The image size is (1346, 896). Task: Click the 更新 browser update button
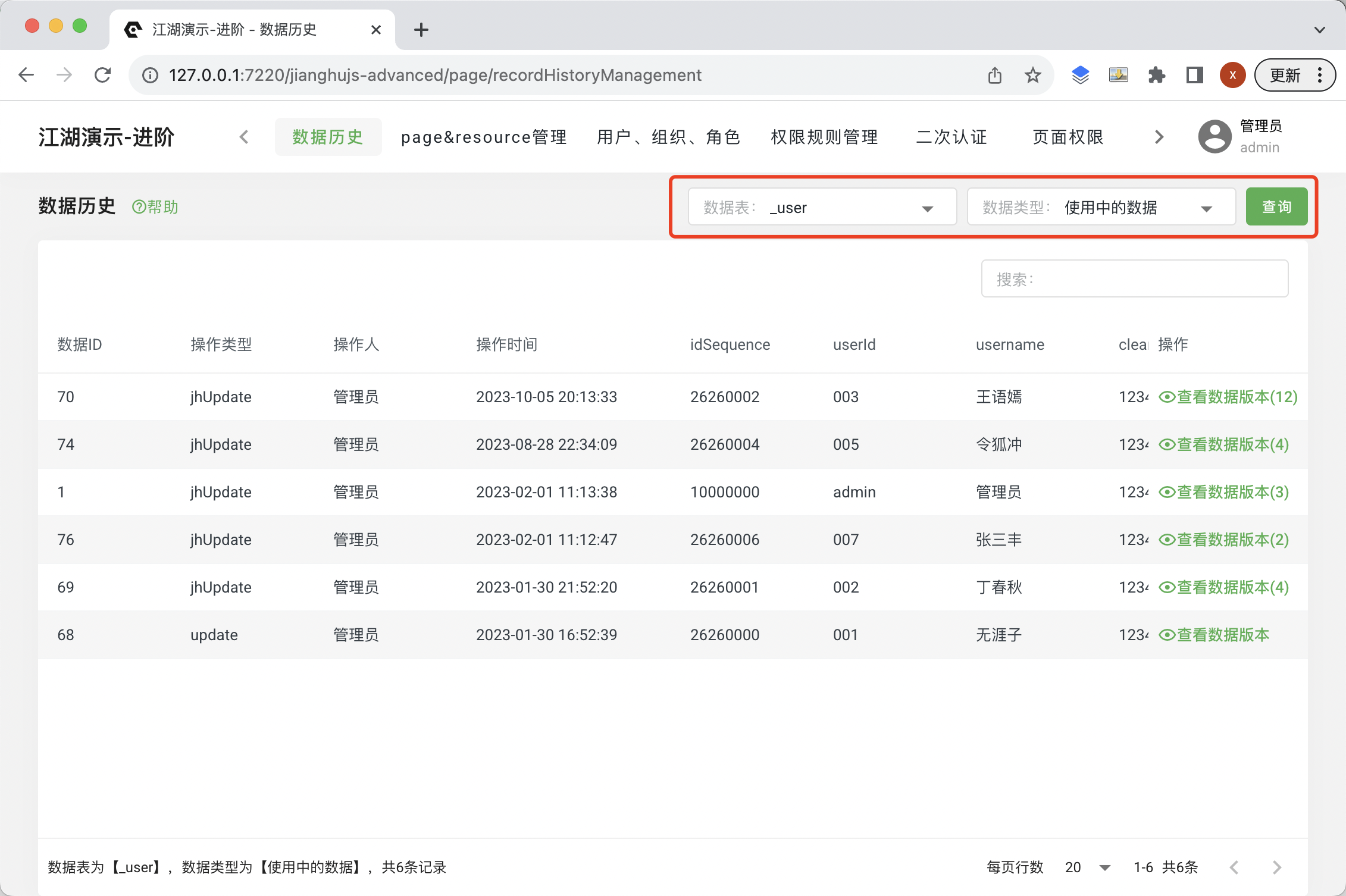tap(1286, 75)
